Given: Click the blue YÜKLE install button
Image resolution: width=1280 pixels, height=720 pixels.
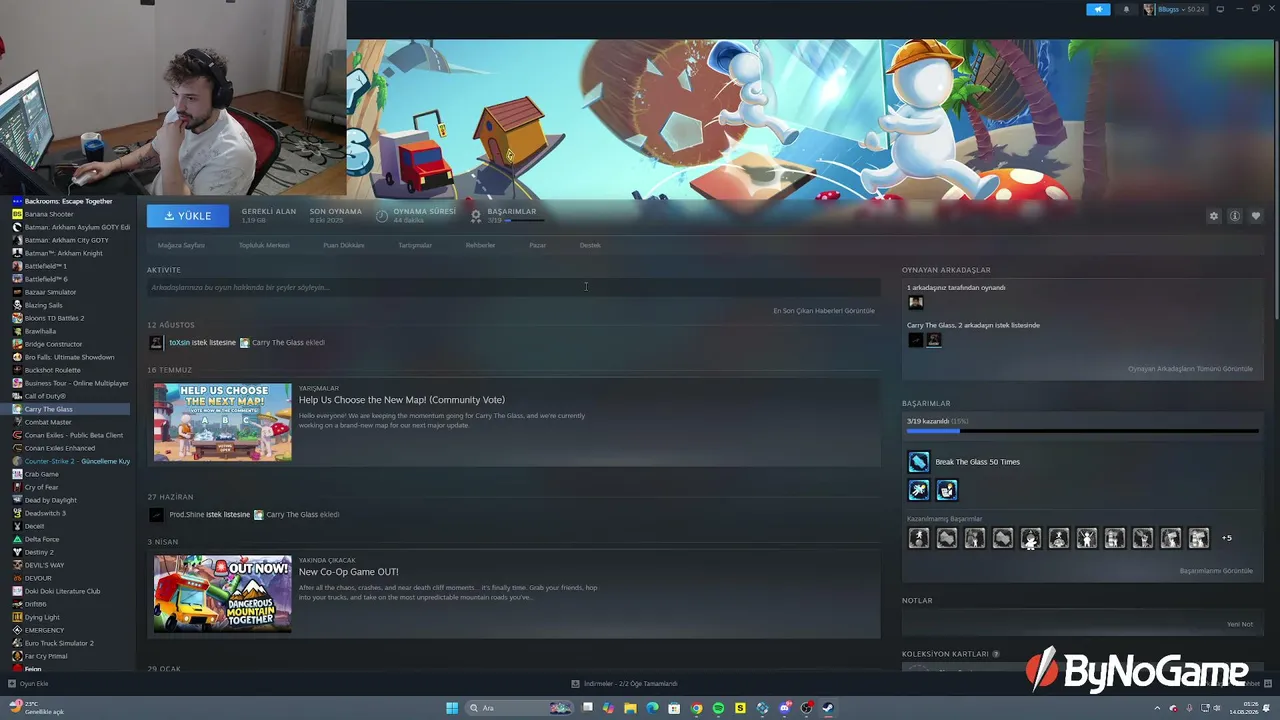Looking at the screenshot, I should (x=188, y=216).
